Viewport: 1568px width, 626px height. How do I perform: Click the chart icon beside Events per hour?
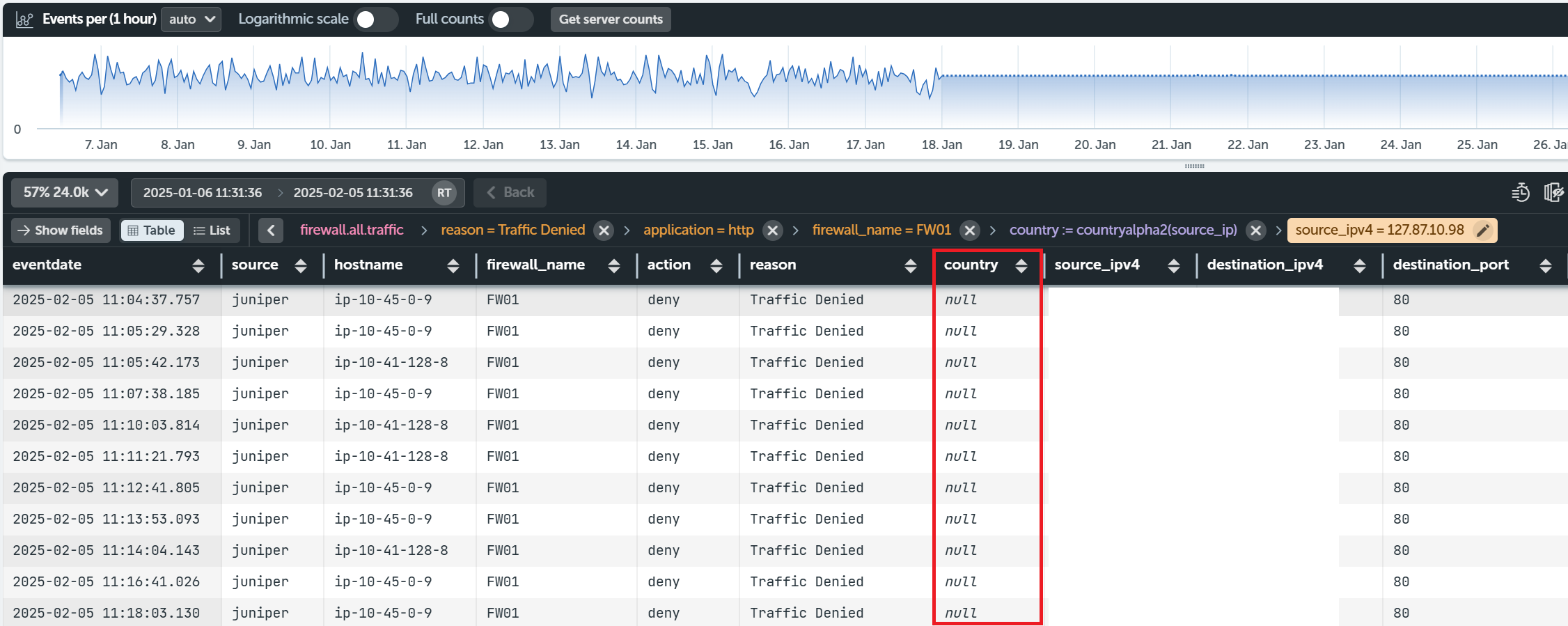click(24, 19)
